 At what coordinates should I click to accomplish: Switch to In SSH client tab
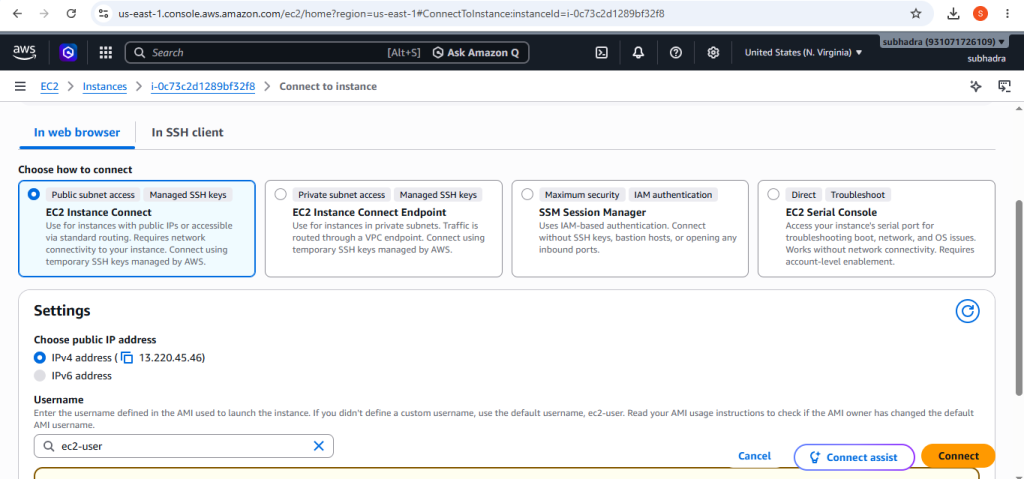click(x=187, y=132)
